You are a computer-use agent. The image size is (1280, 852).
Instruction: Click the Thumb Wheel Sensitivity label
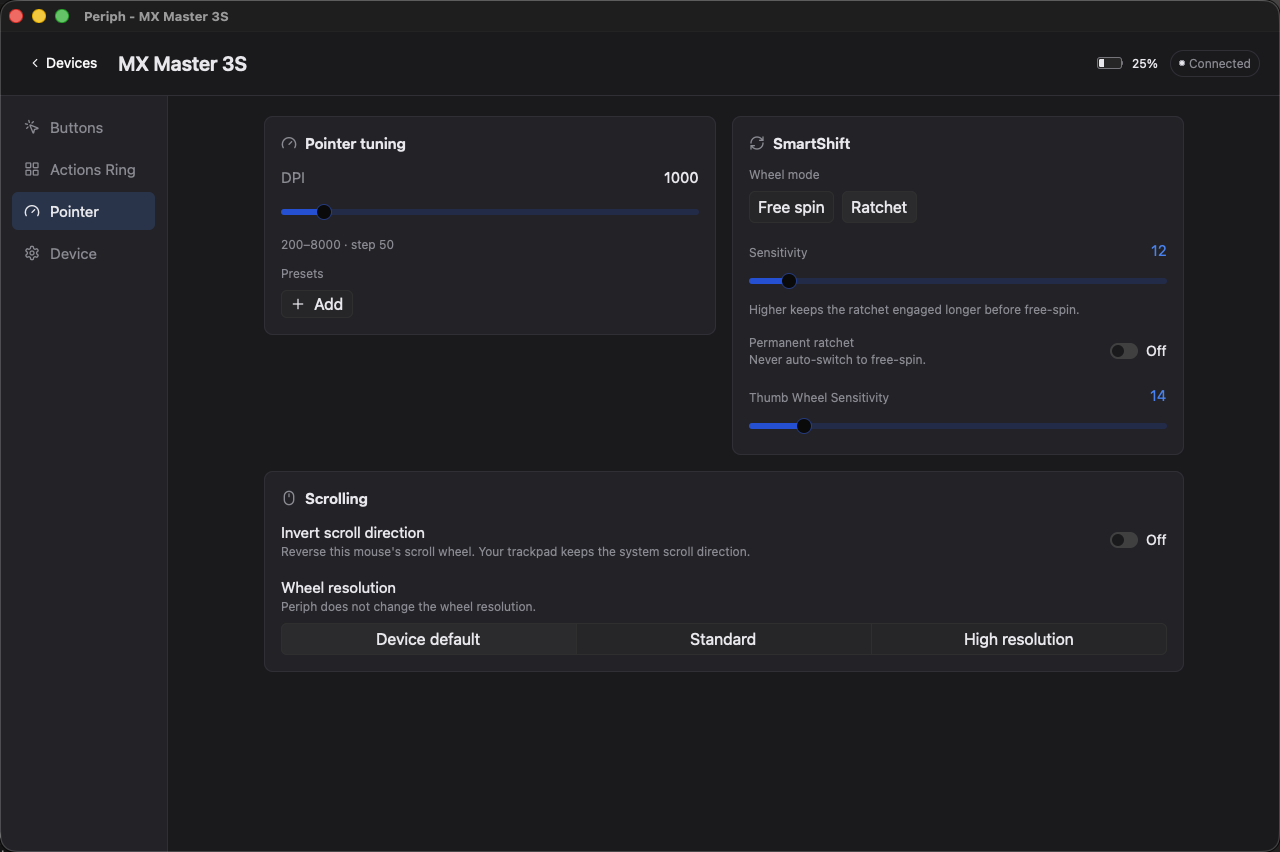[x=819, y=398]
